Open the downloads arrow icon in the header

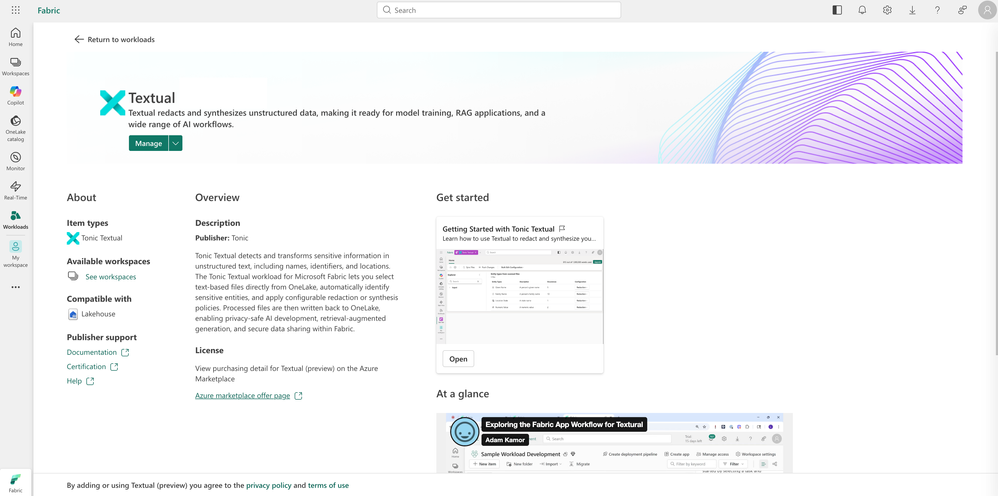[912, 10]
